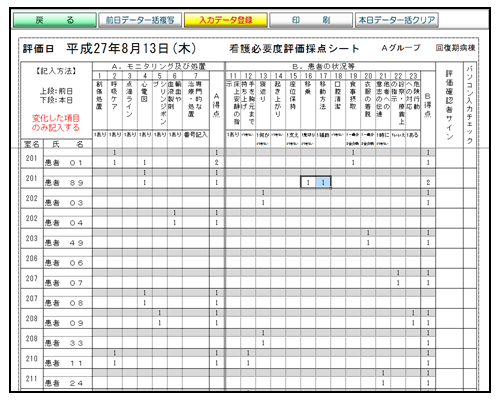
Task: Select the 患者 33 name cell
Action: (x=68, y=343)
